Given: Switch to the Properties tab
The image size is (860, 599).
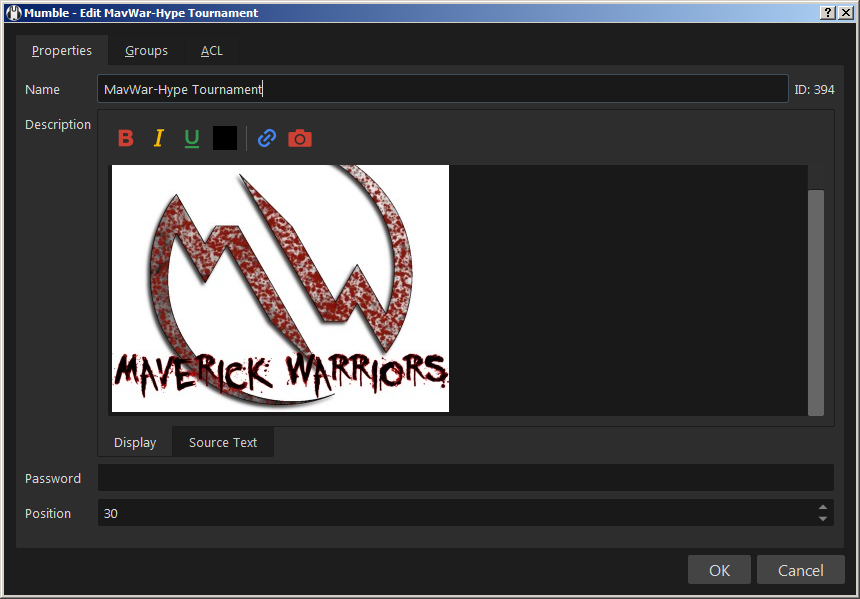Looking at the screenshot, I should pyautogui.click(x=62, y=50).
